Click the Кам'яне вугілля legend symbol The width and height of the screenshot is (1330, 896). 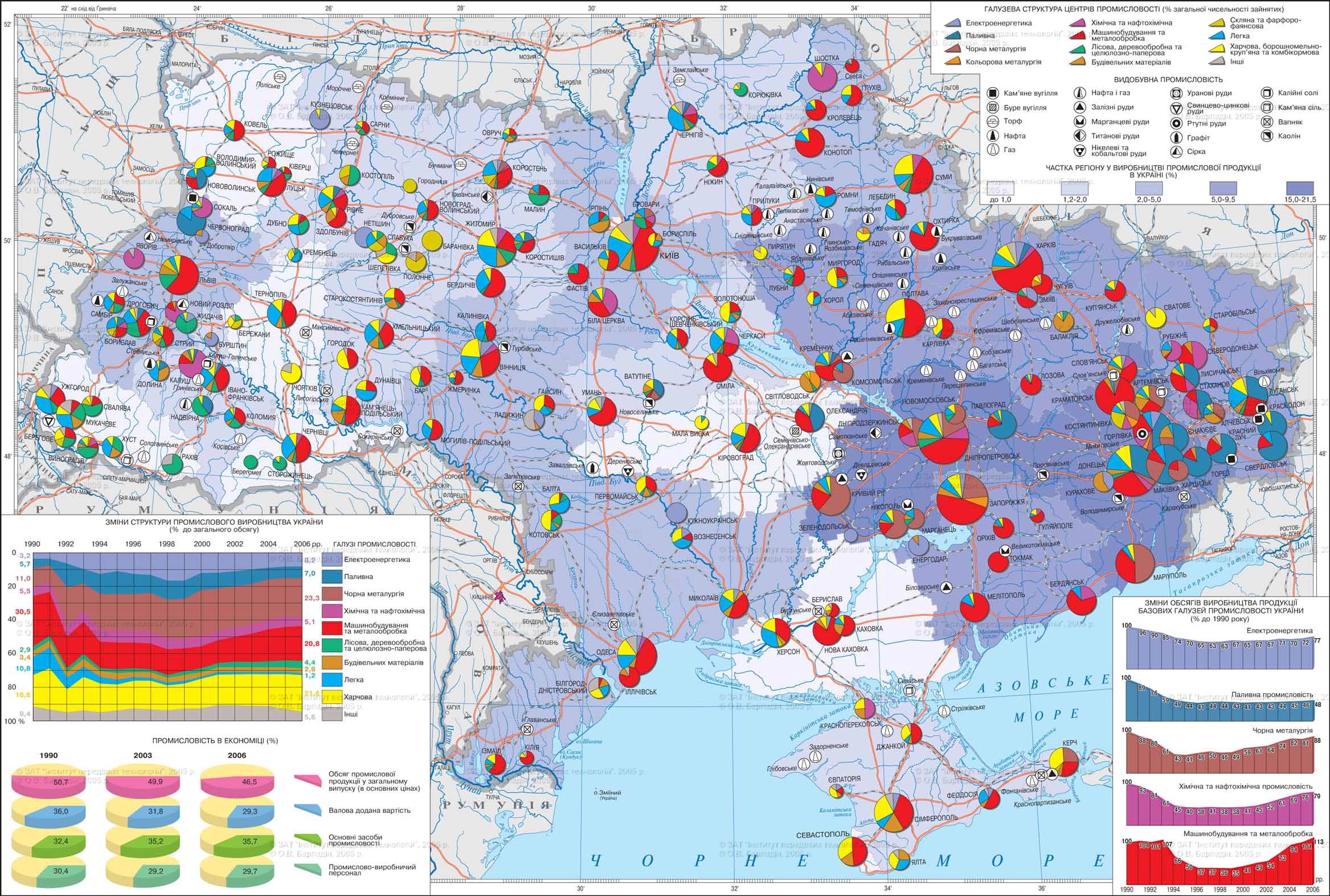[993, 93]
